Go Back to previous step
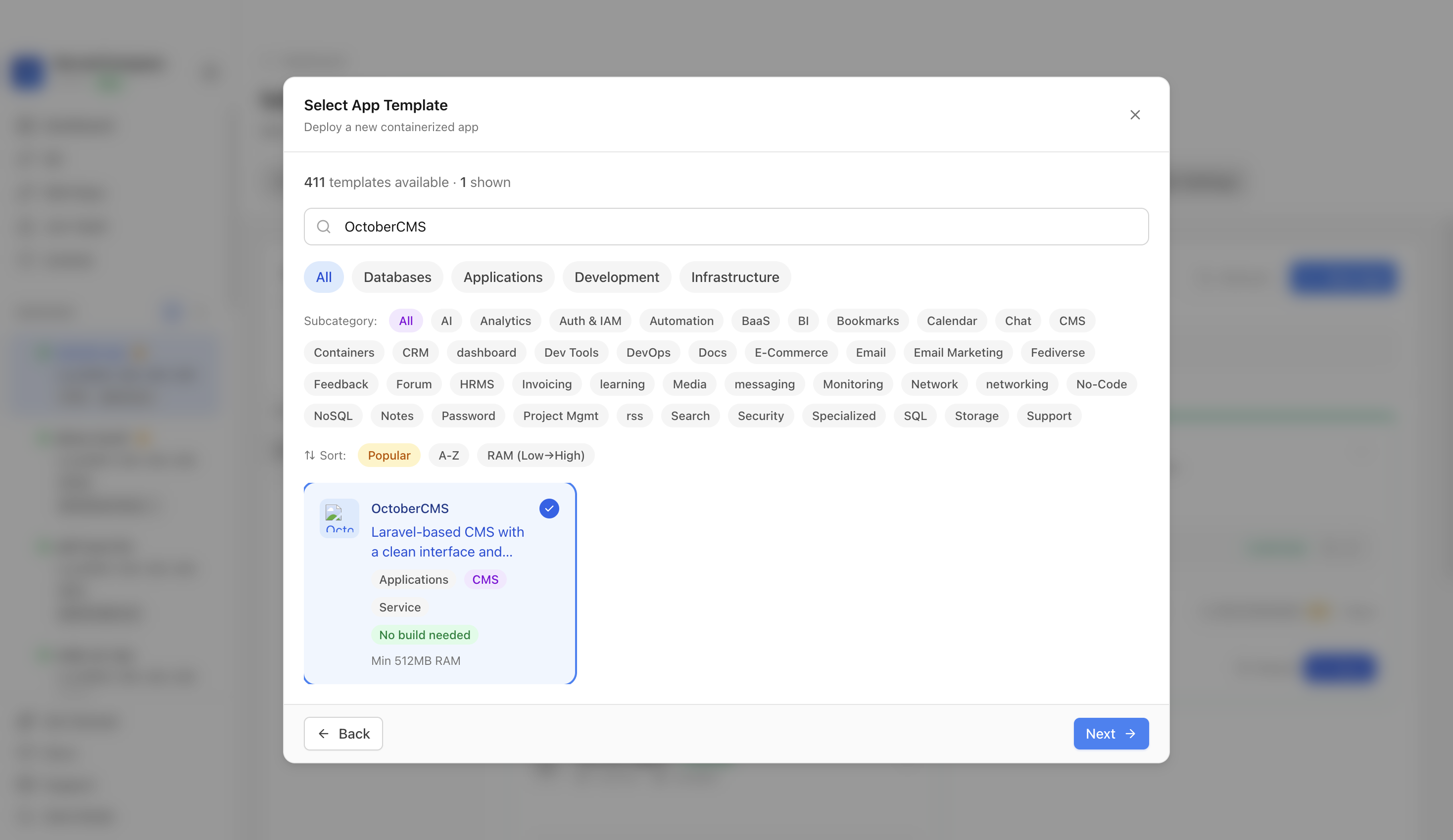This screenshot has height=840, width=1453. tap(343, 733)
